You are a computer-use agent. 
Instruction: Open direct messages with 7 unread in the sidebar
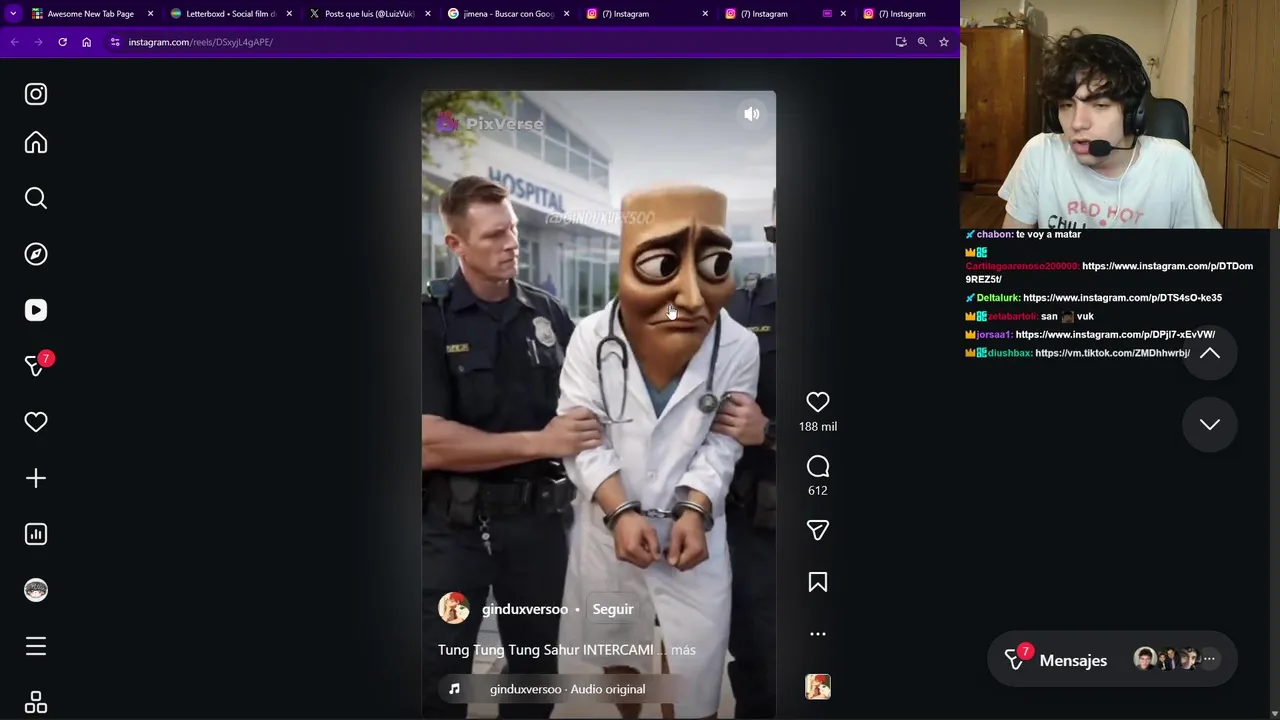point(38,365)
